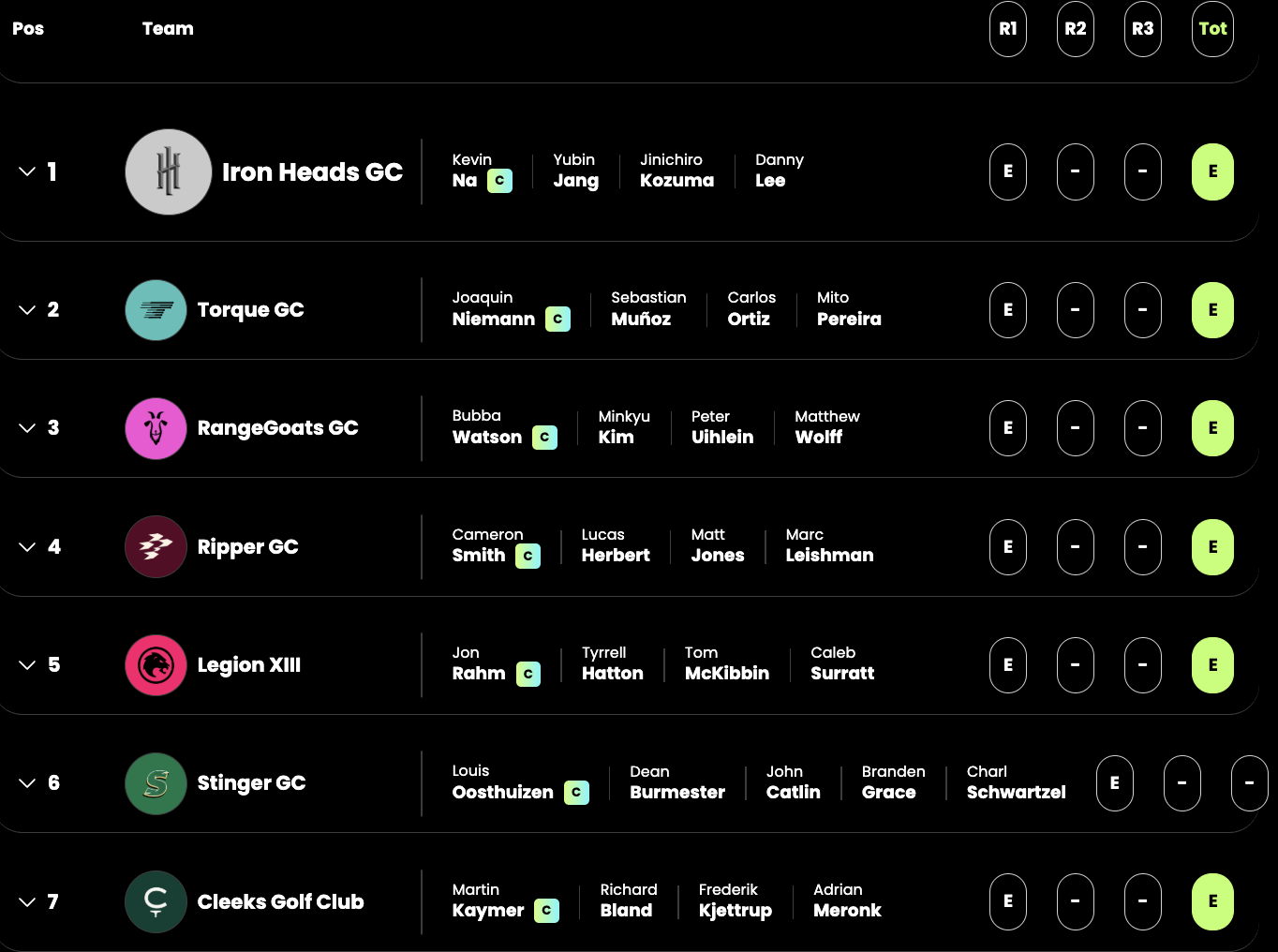Click Stinger GC R1 score pill
Image resolution: width=1278 pixels, height=952 pixels.
(x=1115, y=783)
